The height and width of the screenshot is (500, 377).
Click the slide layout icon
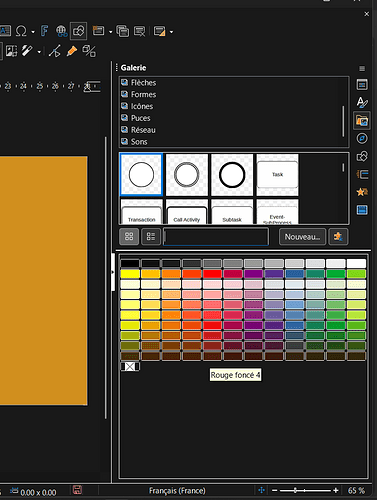tap(160, 31)
